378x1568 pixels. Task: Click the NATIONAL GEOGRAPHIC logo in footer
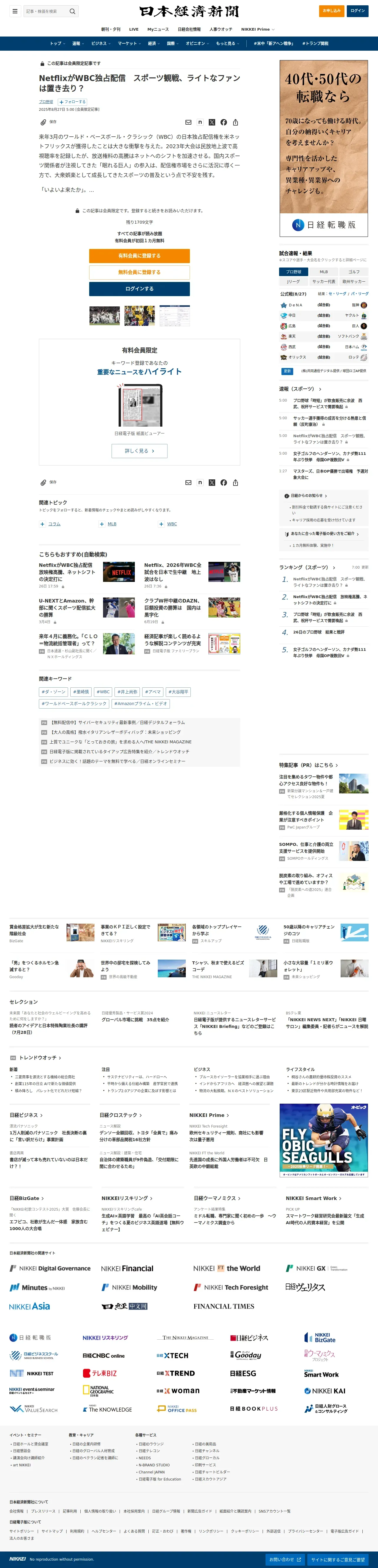tap(98, 1390)
